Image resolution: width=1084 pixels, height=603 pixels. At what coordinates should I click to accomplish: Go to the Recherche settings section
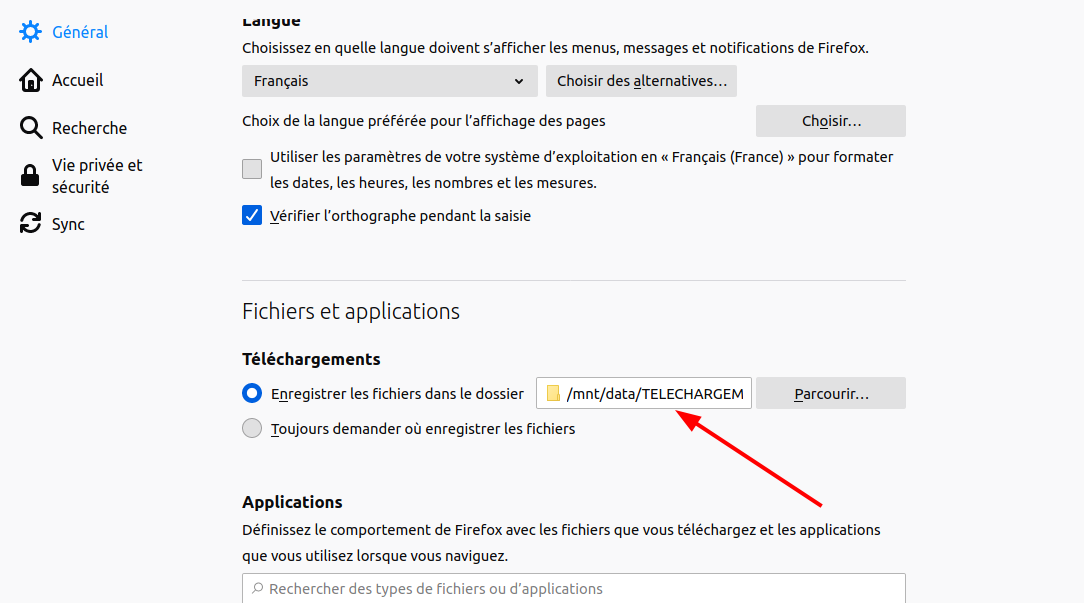tap(89, 128)
